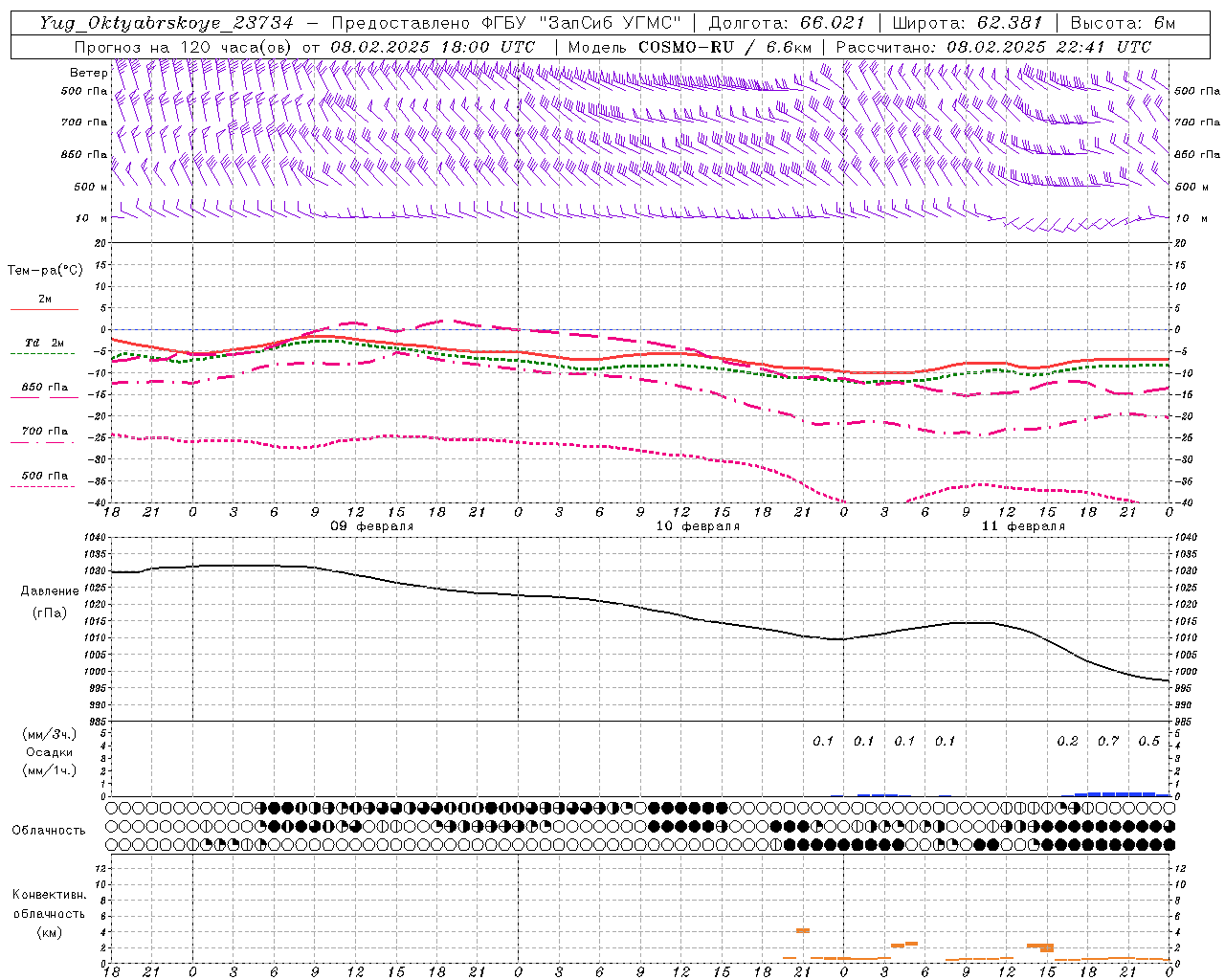This screenshot has width=1225, height=980.
Task: Click the Широта: 62.381 value
Action: [967, 23]
